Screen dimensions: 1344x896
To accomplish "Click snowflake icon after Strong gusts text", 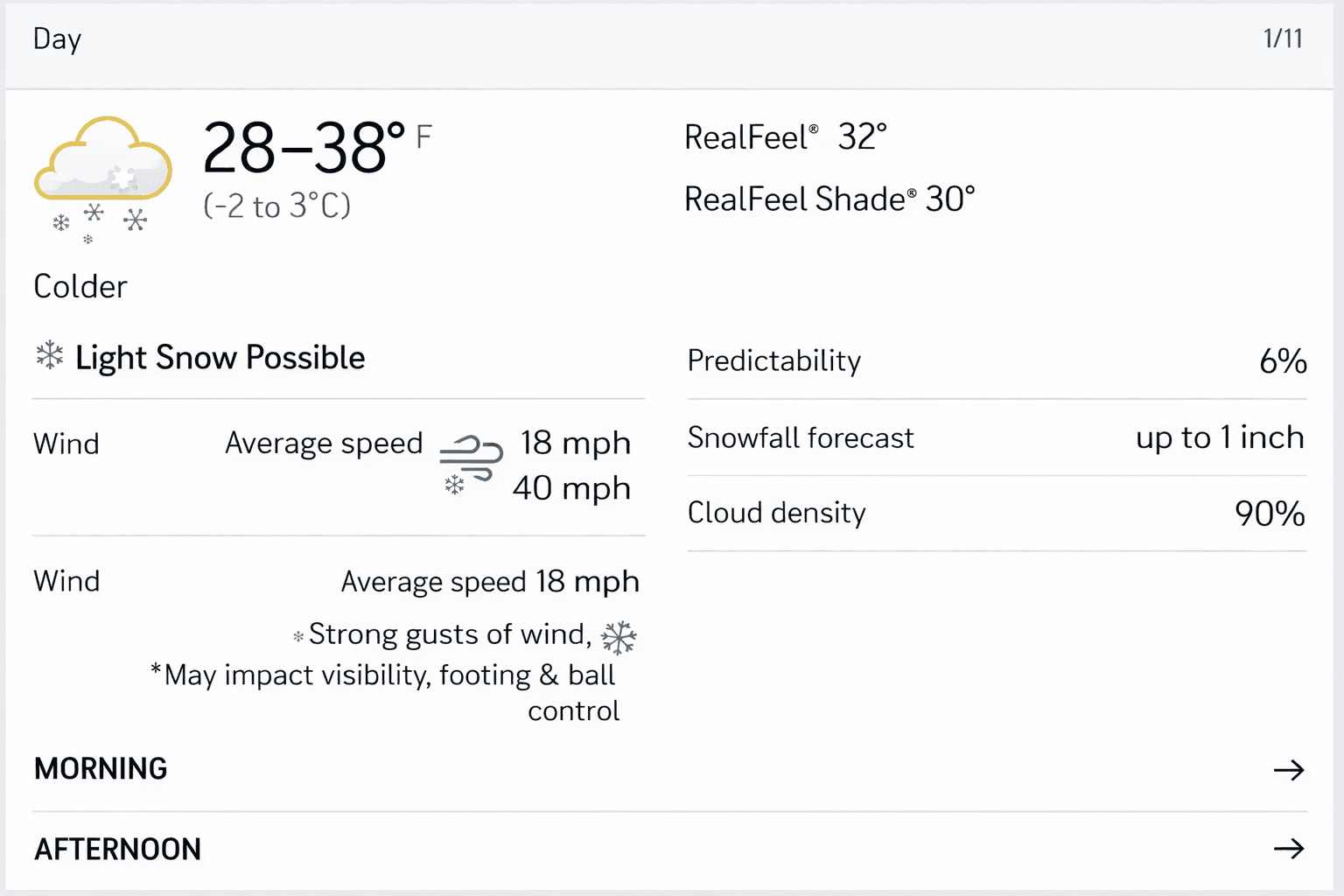I will [619, 638].
